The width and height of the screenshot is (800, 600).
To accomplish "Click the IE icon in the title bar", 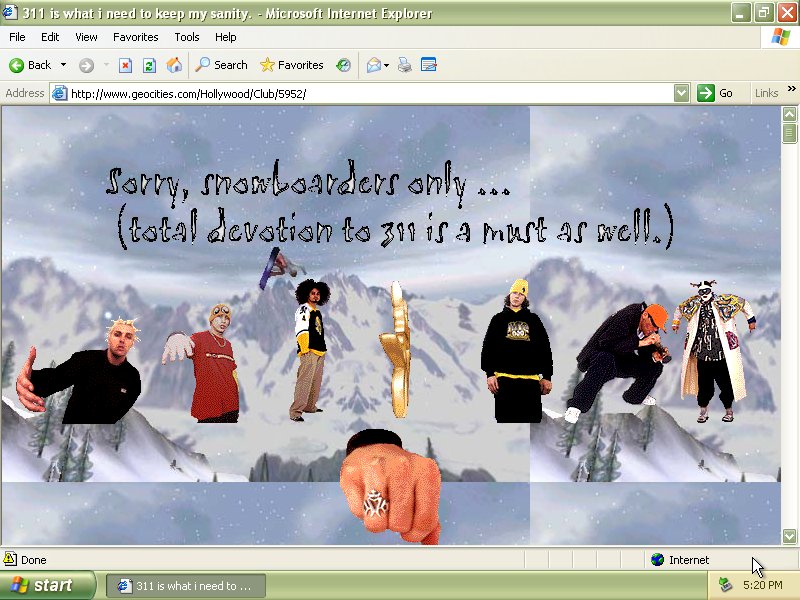I will pyautogui.click(x=10, y=12).
